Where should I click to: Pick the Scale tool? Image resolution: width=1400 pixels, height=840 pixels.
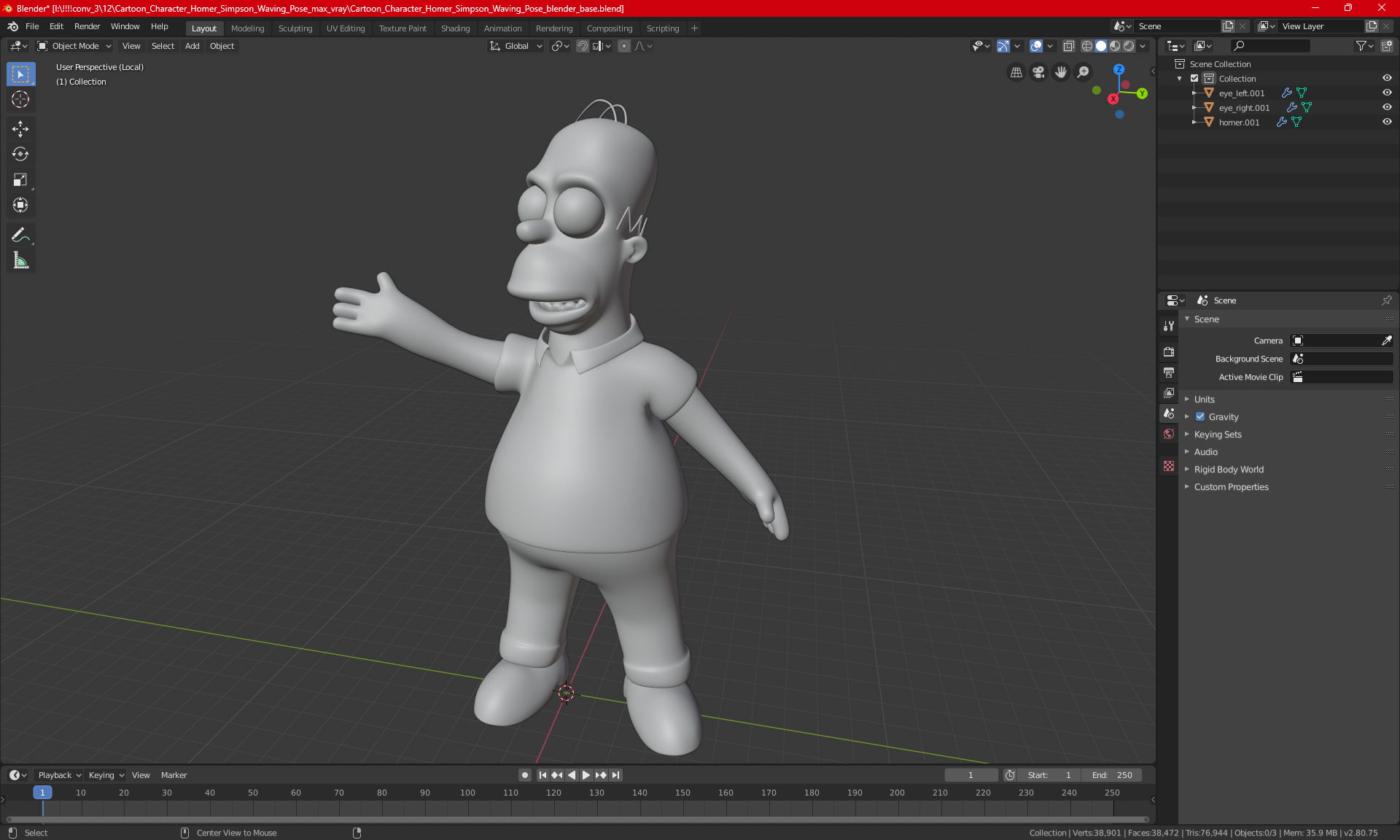20,179
